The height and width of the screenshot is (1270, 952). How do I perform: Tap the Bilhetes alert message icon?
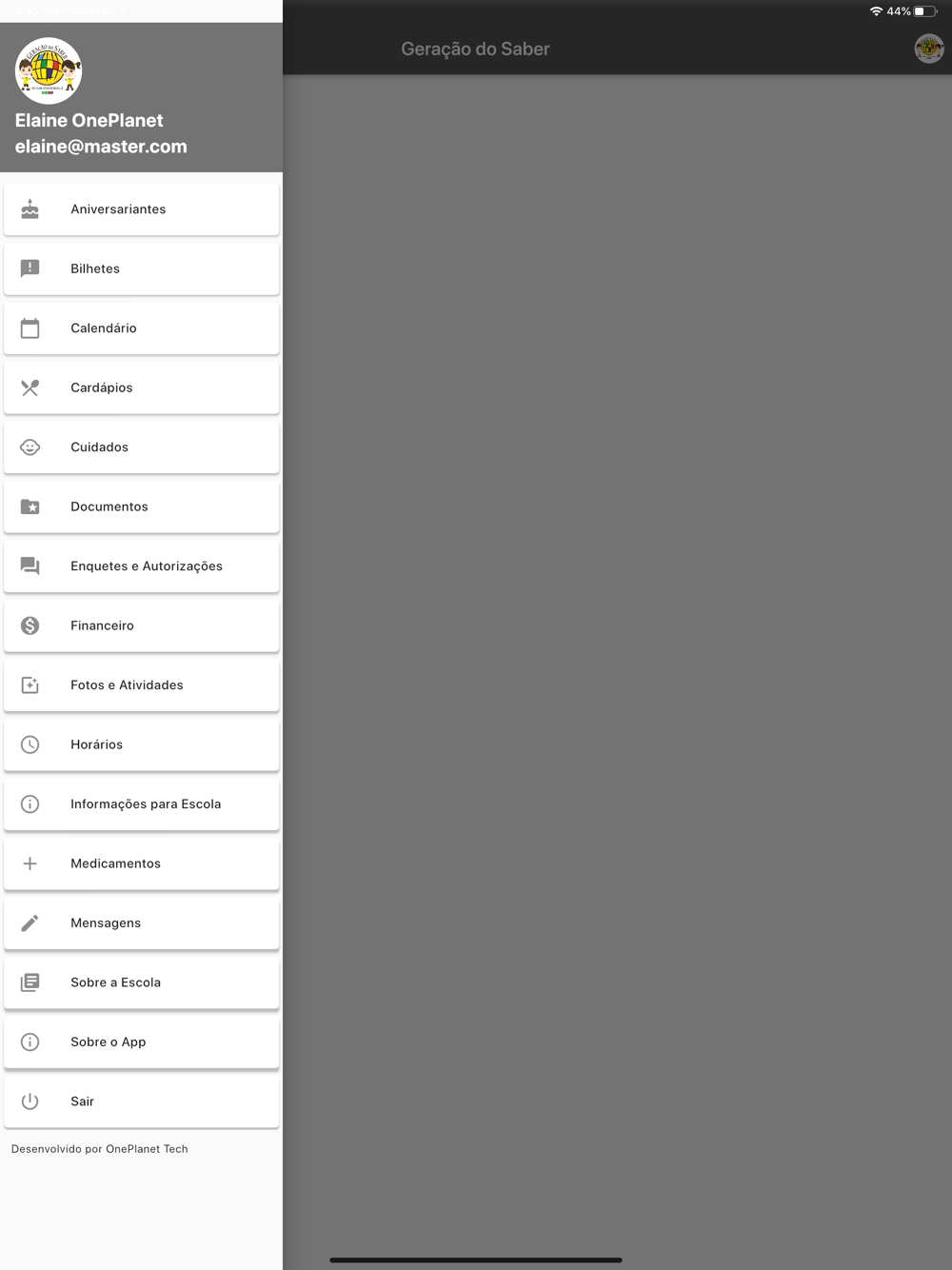[30, 268]
